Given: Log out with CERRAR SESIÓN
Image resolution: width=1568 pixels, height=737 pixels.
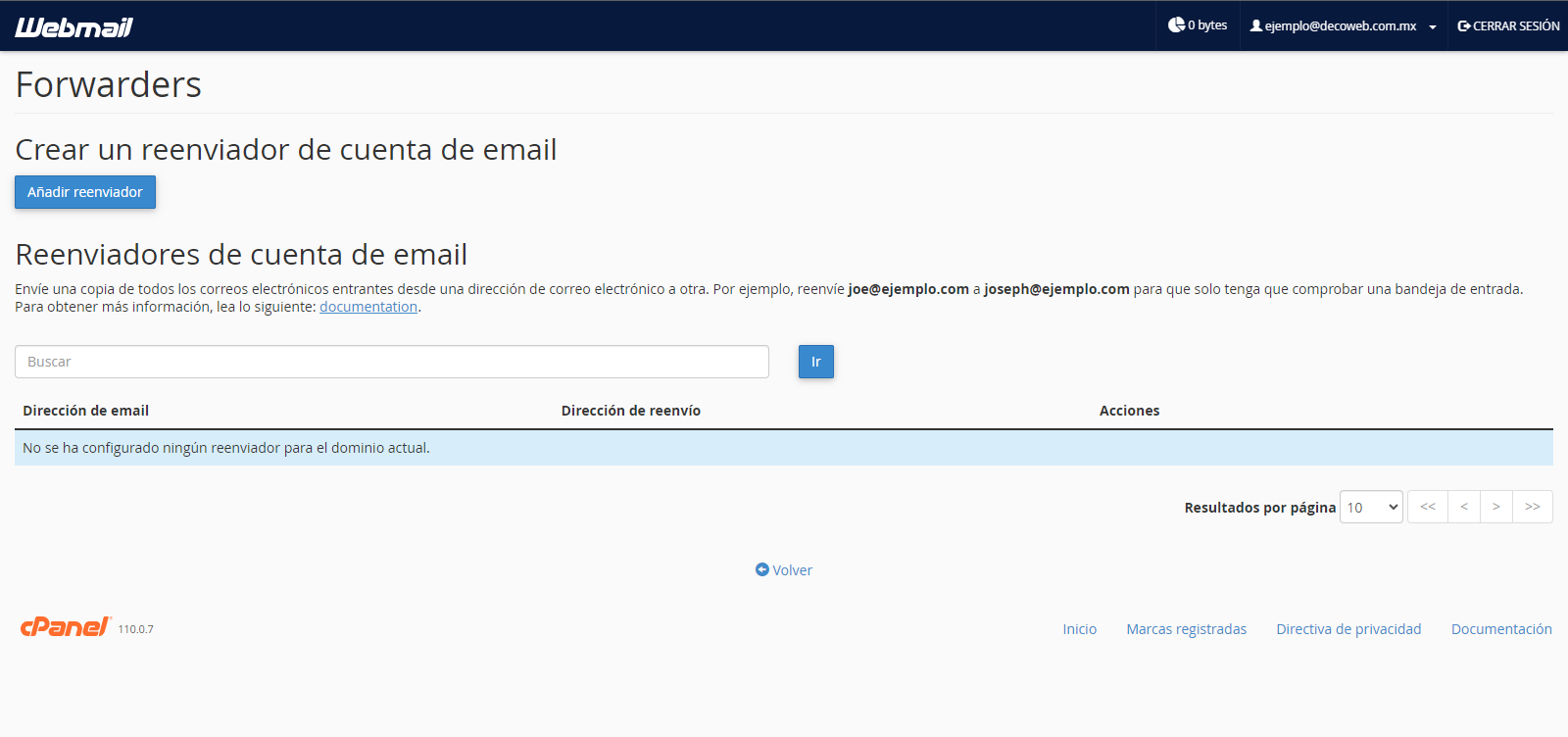Looking at the screenshot, I should click(x=1508, y=26).
